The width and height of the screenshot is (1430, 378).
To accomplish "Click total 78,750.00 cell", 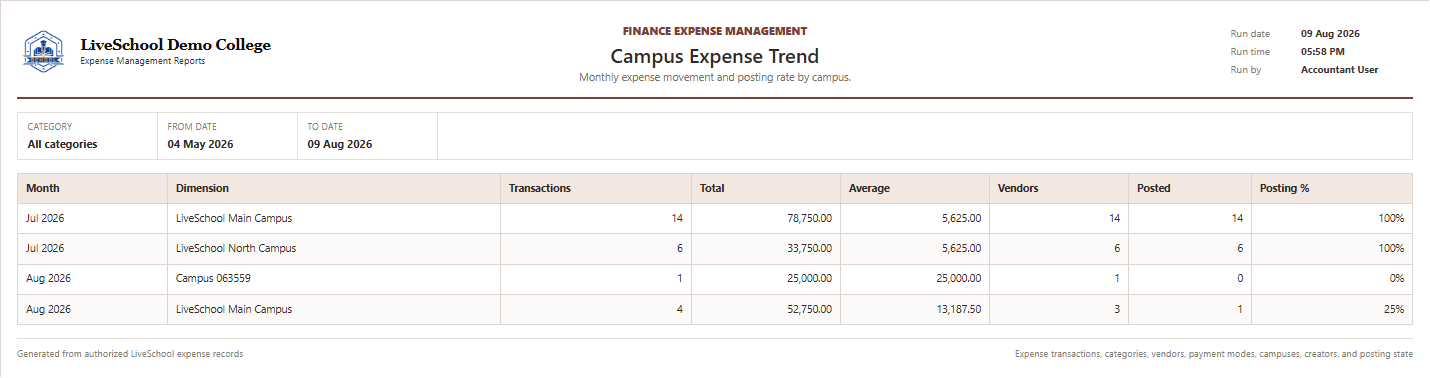I will 766,218.
